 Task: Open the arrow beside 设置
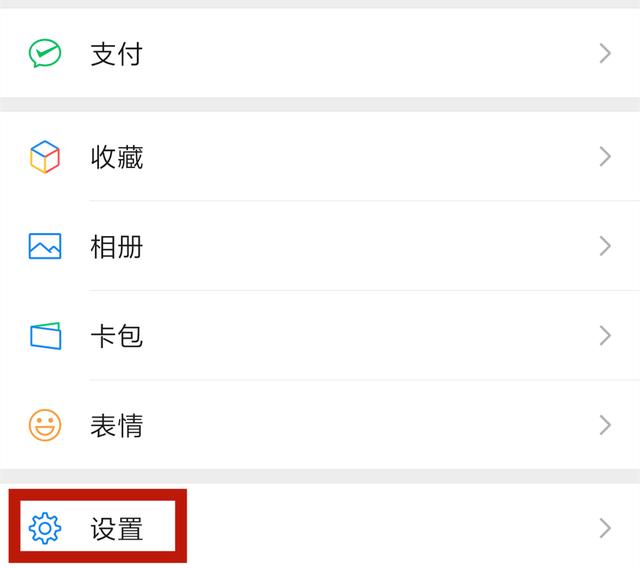click(x=605, y=528)
